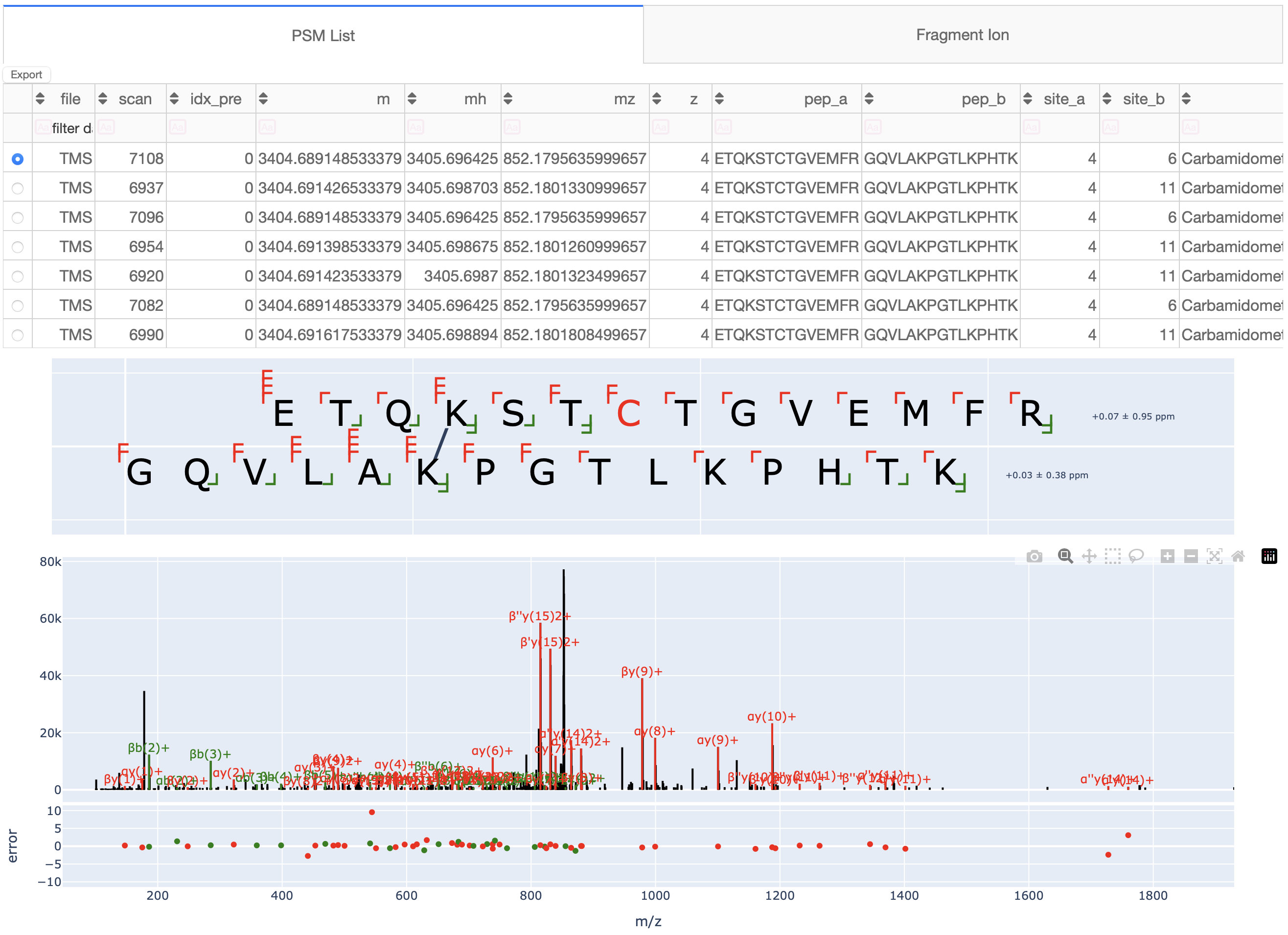Click the file column filter input

tap(70, 128)
